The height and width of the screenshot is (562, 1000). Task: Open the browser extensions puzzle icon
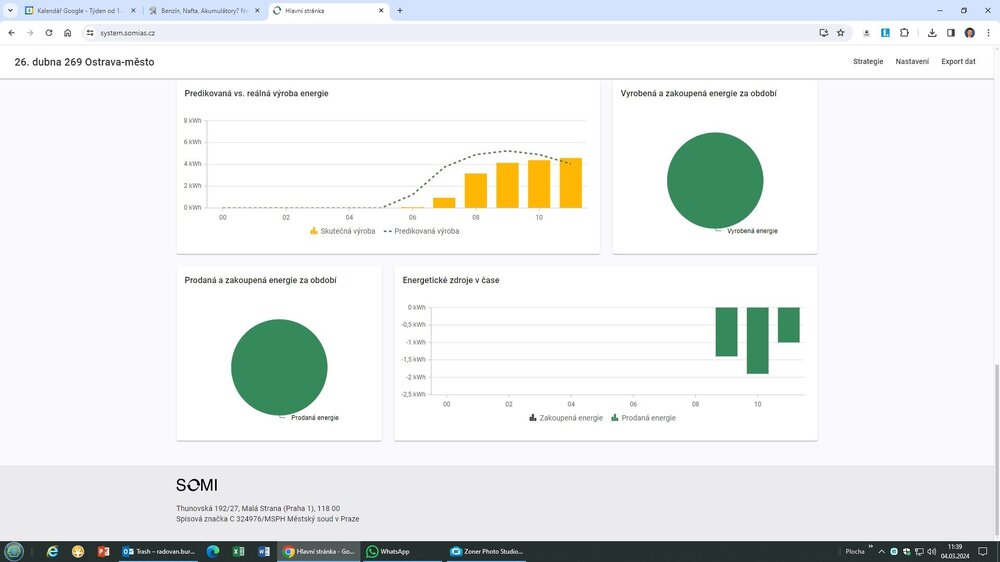tap(904, 33)
